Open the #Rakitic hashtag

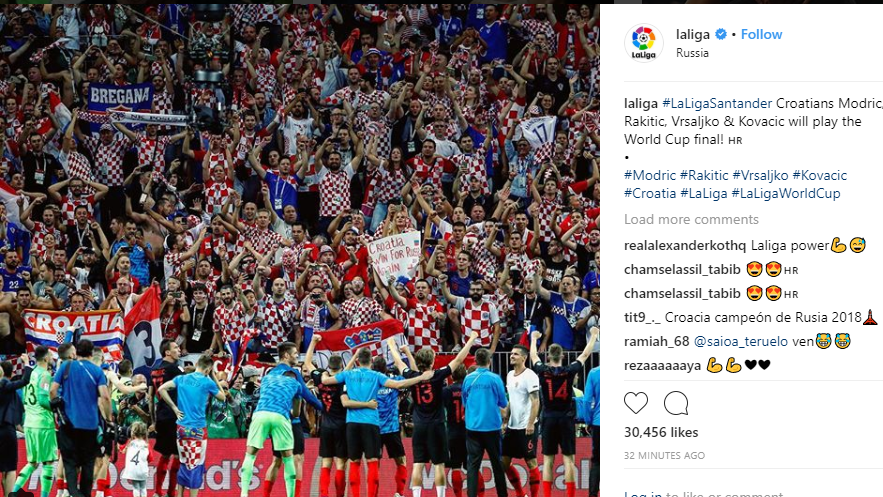click(704, 175)
